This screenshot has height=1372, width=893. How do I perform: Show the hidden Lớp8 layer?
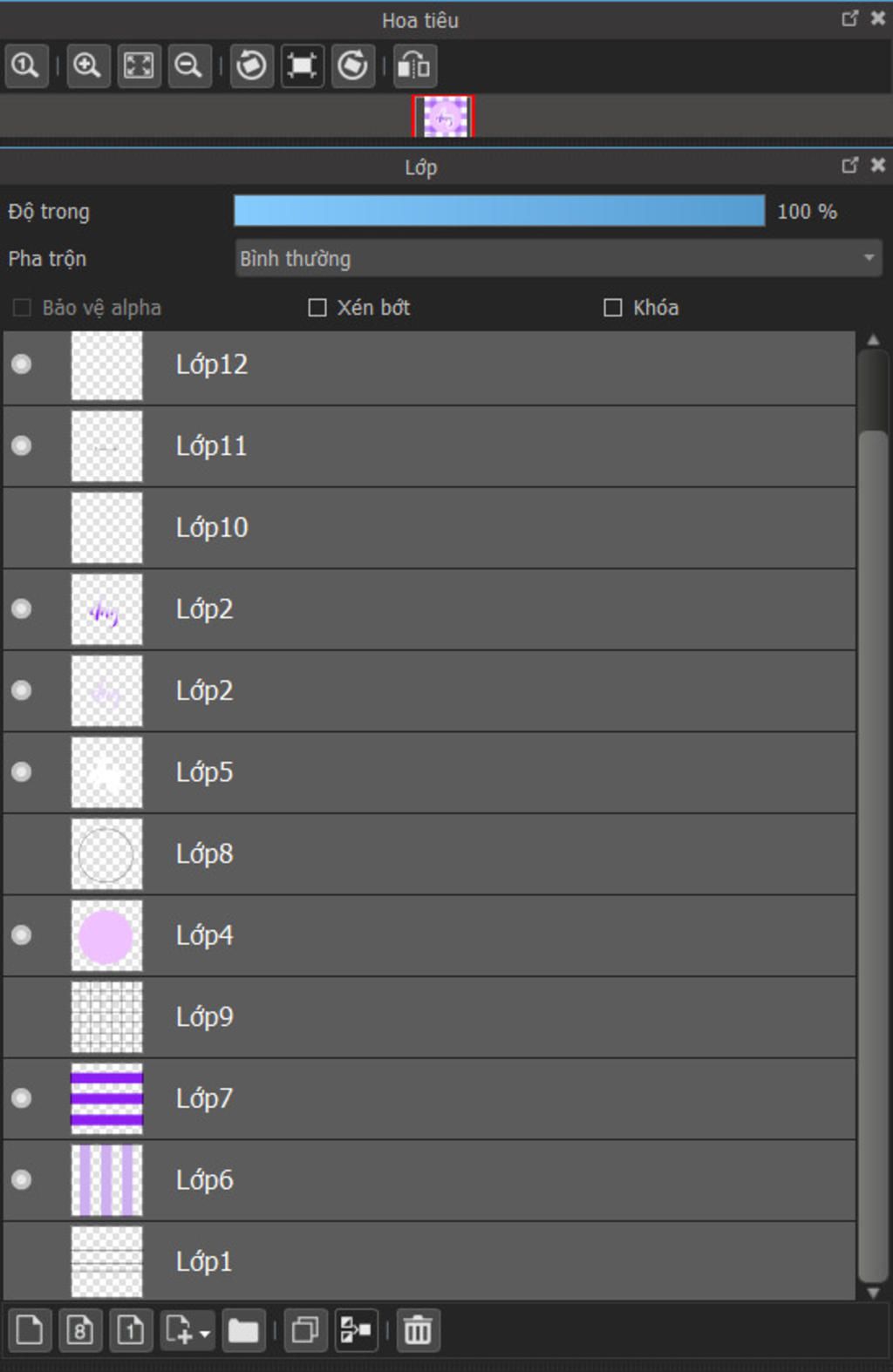pos(22,854)
